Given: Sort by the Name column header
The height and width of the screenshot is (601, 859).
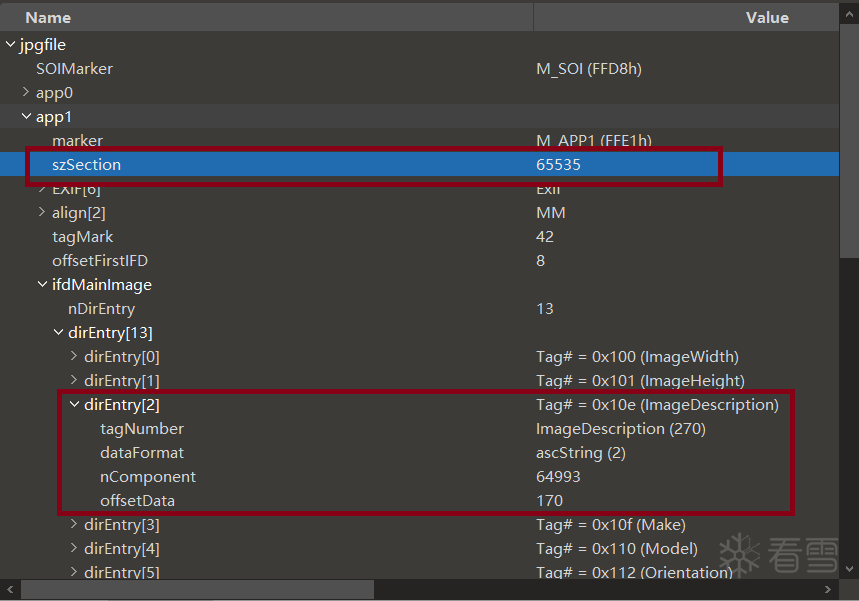Looking at the screenshot, I should [x=48, y=17].
